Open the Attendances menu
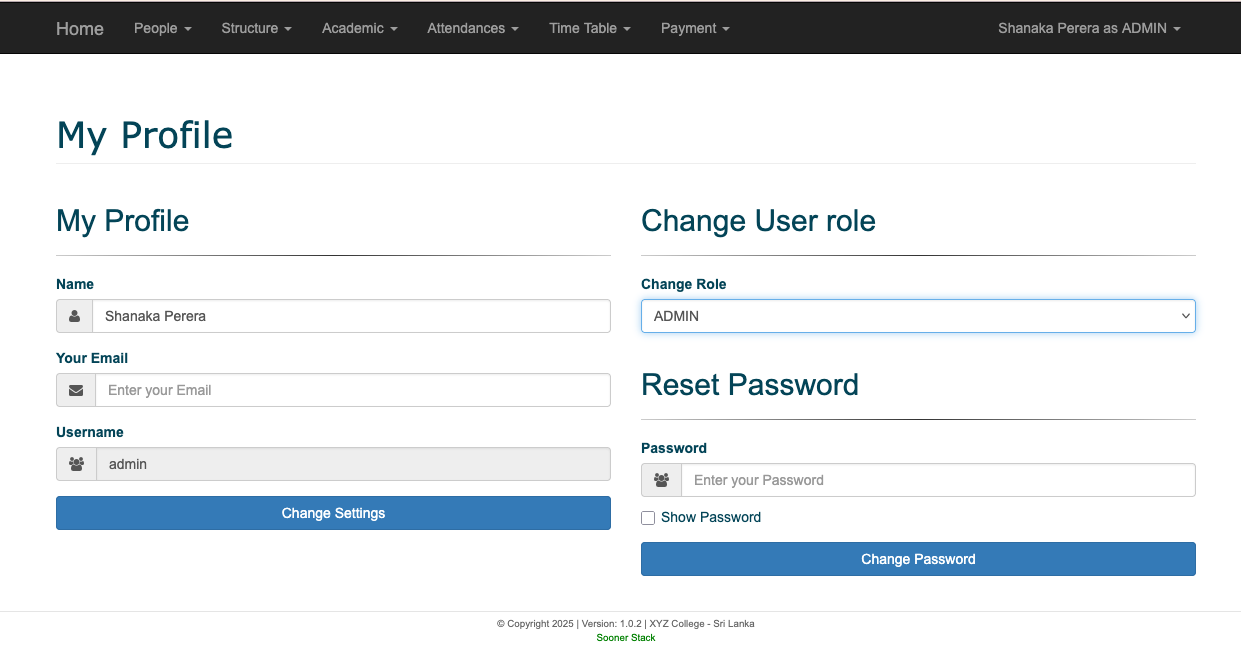 tap(472, 28)
